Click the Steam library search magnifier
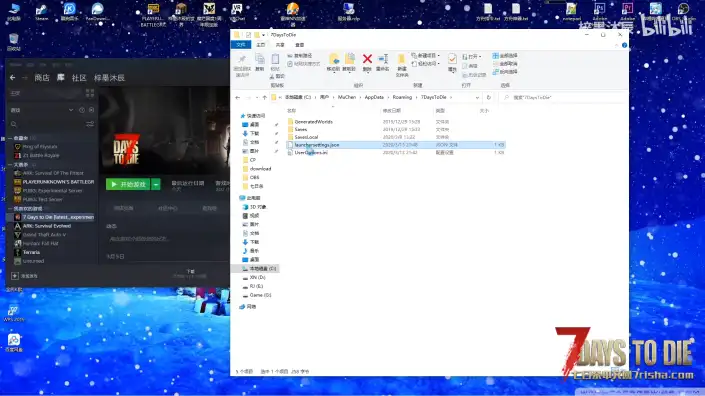 [14, 124]
